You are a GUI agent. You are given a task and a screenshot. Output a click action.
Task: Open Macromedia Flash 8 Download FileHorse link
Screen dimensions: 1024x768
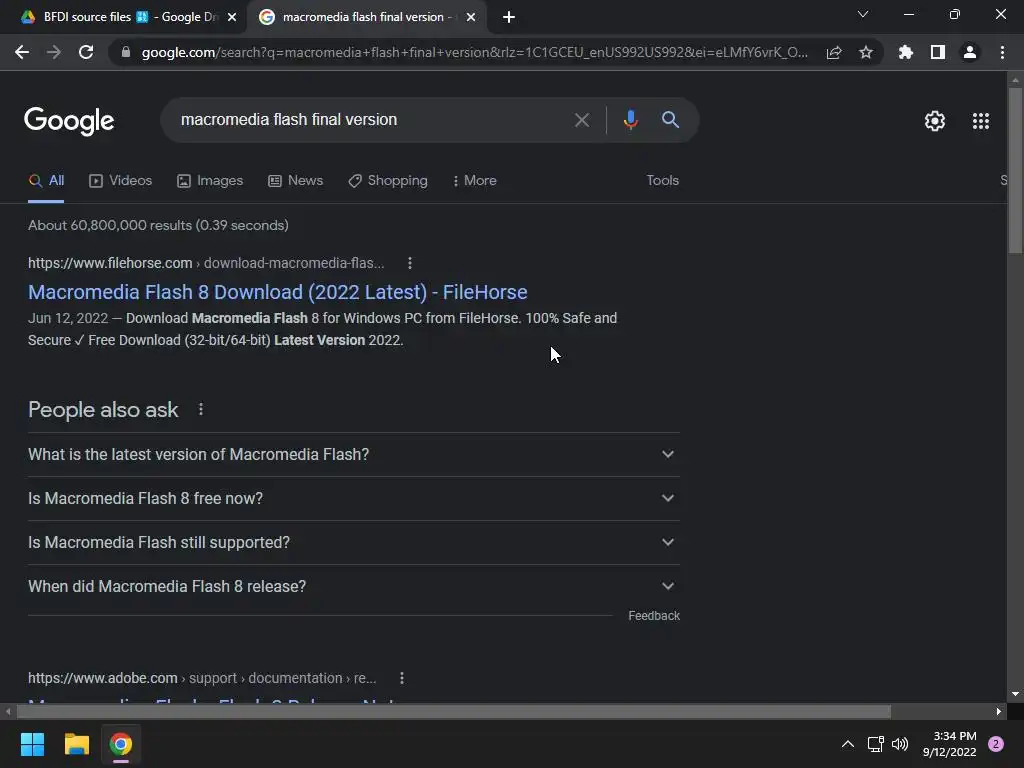[x=278, y=292]
